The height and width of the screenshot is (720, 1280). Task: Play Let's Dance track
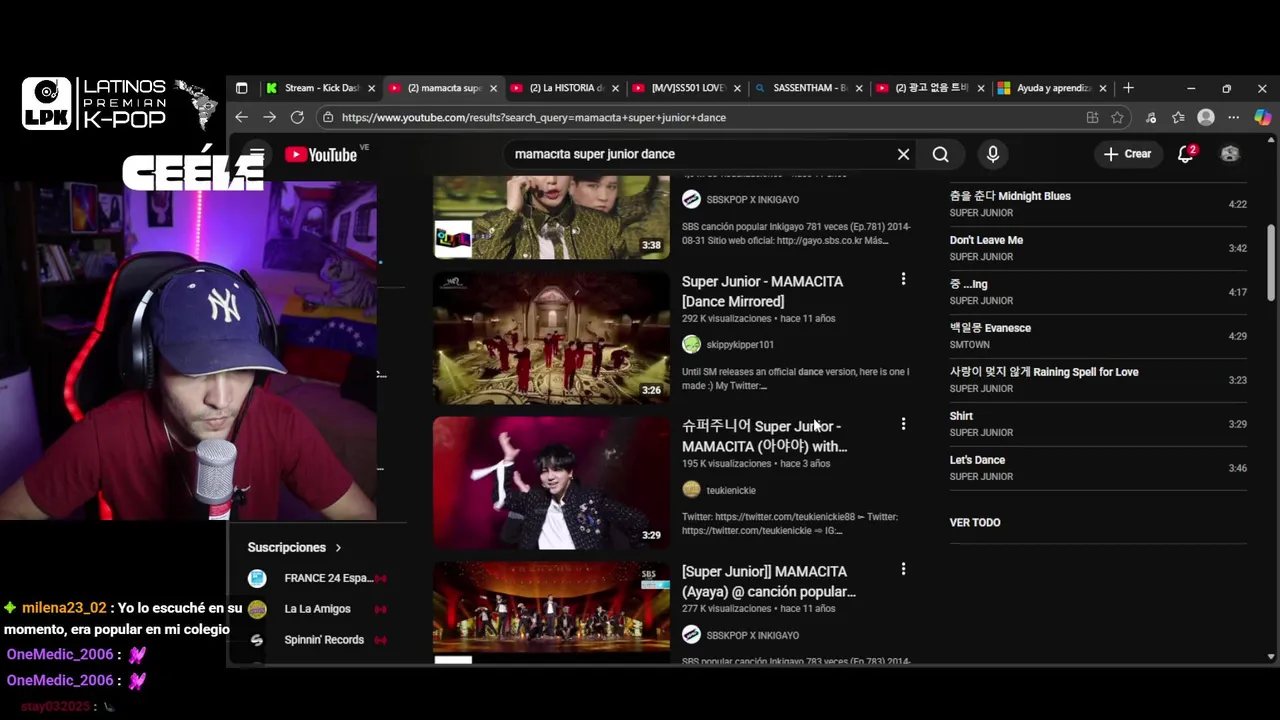pyautogui.click(x=1098, y=468)
